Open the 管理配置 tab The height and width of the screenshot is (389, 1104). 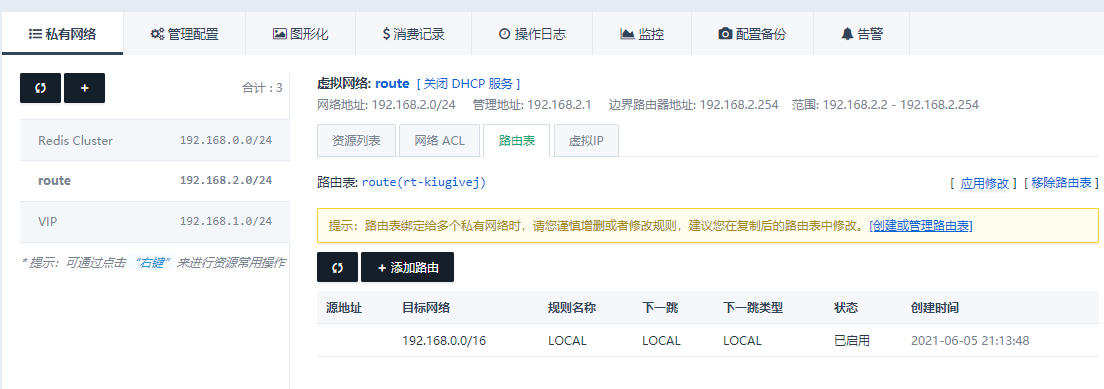pos(184,34)
